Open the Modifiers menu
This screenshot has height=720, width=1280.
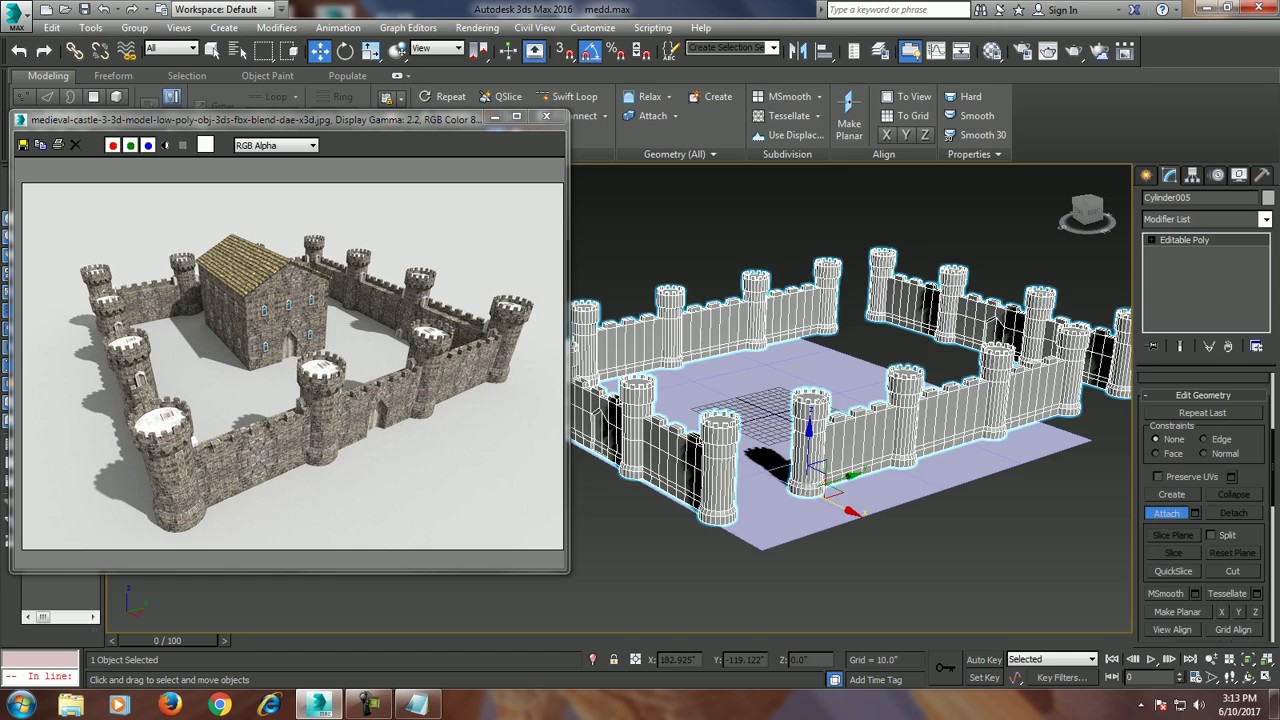(x=276, y=28)
